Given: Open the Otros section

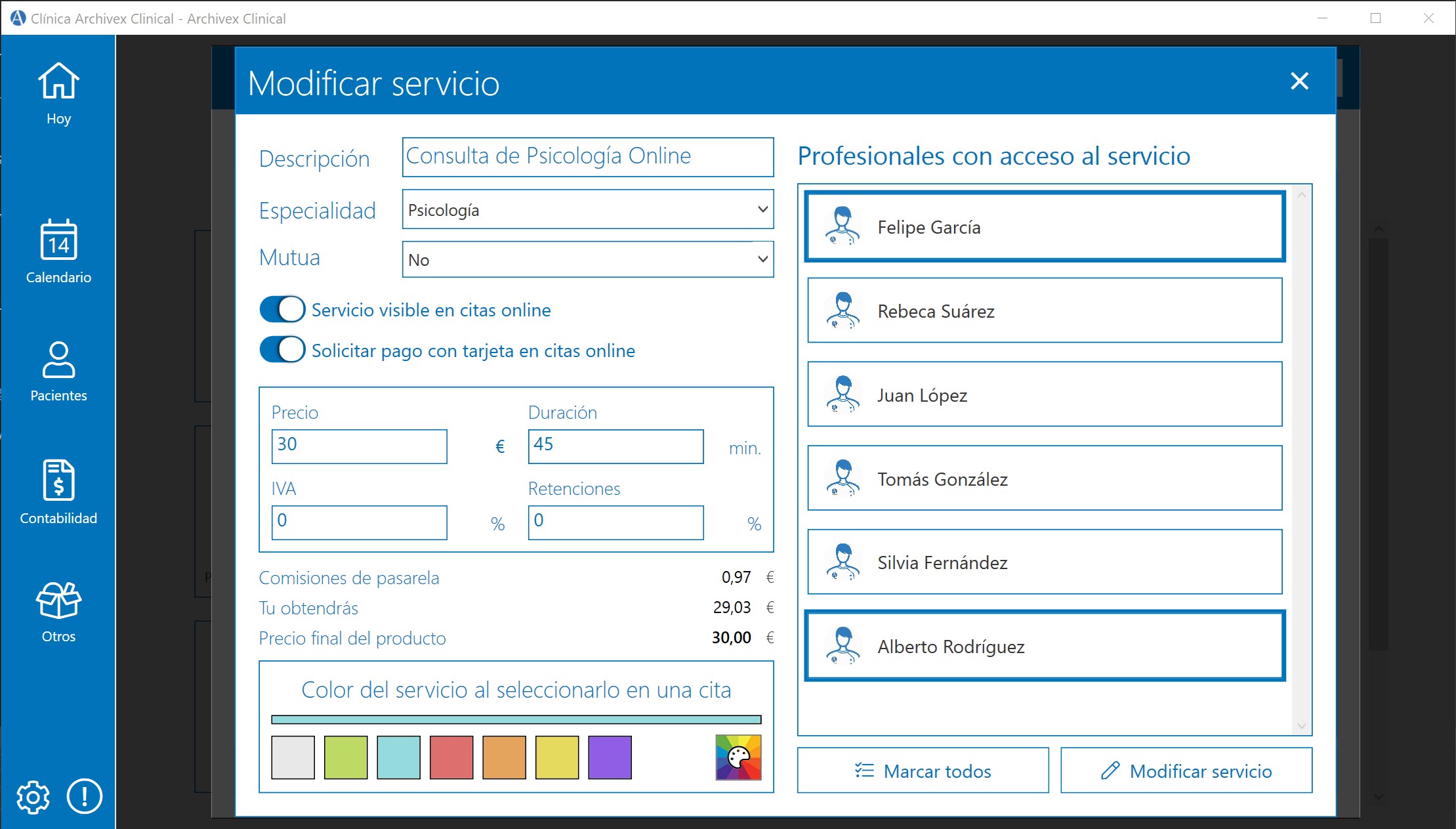Looking at the screenshot, I should pos(58,609).
